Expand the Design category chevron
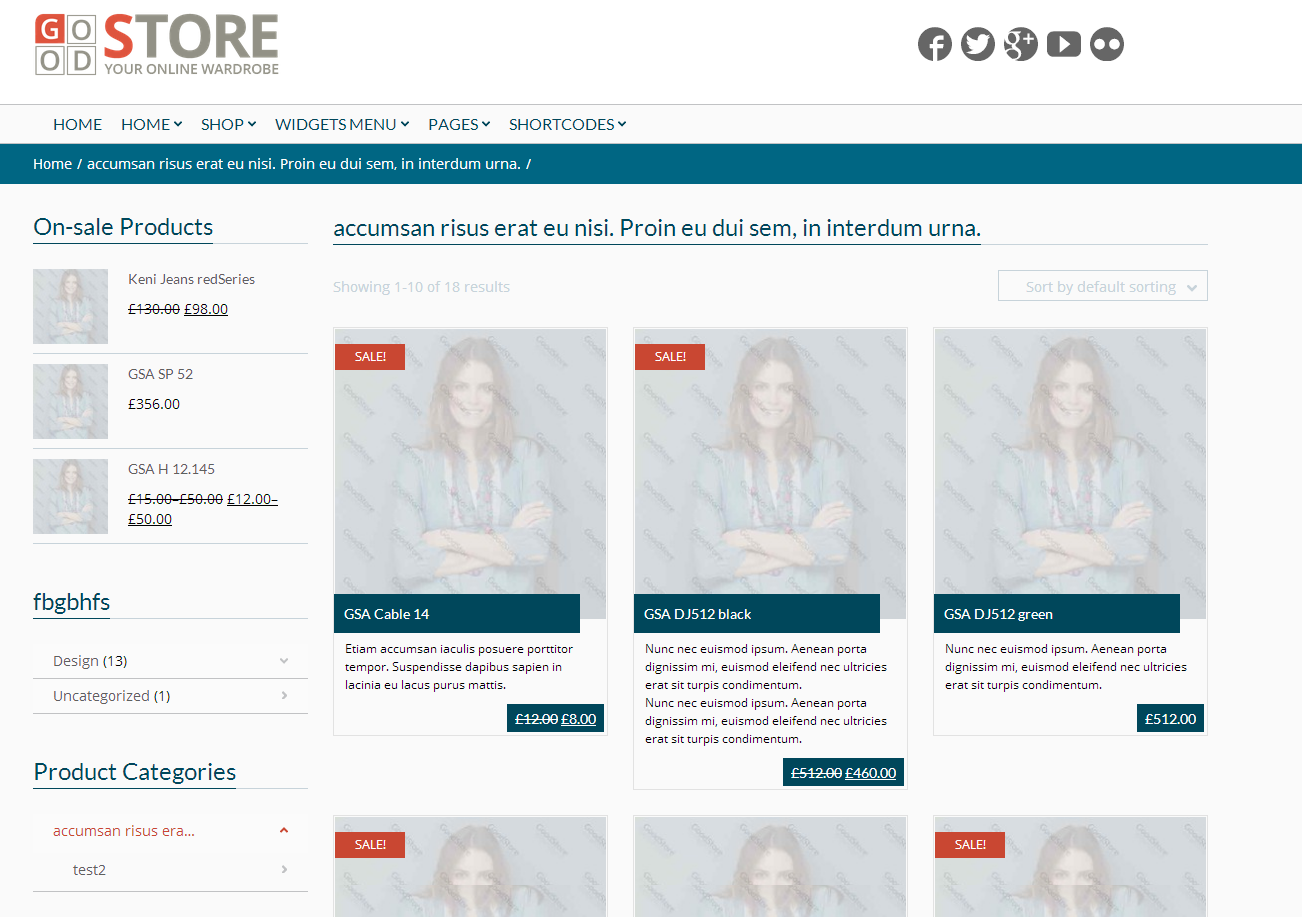This screenshot has height=917, width=1302. pyautogui.click(x=284, y=661)
